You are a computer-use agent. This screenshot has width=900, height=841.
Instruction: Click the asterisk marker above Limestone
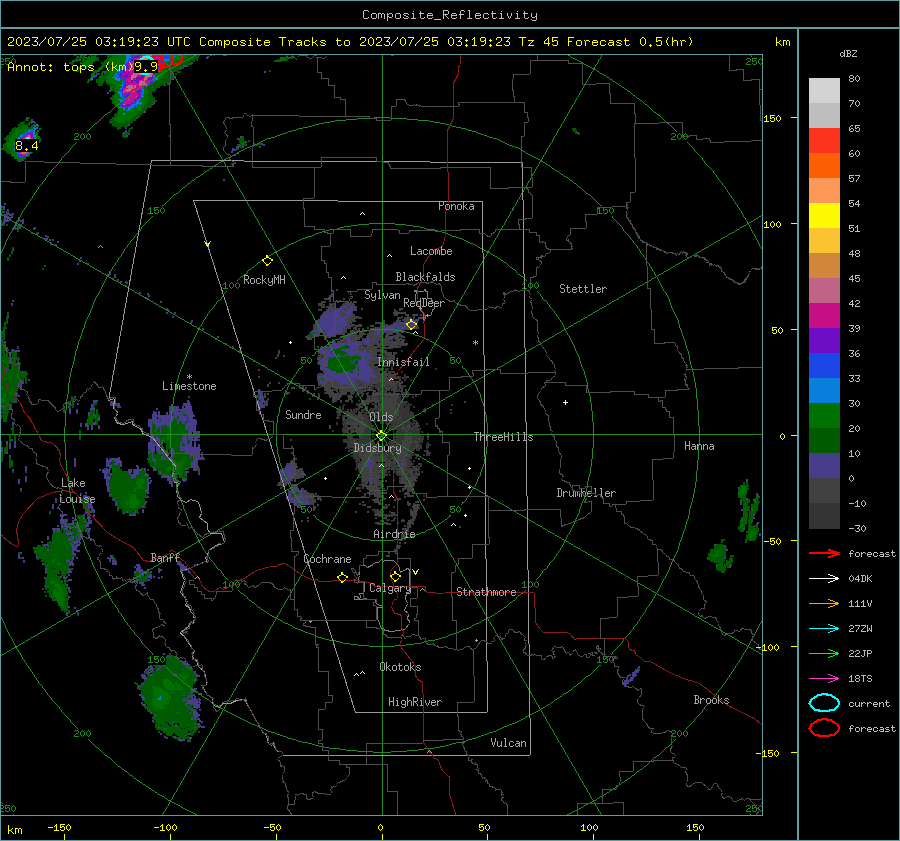[x=189, y=377]
